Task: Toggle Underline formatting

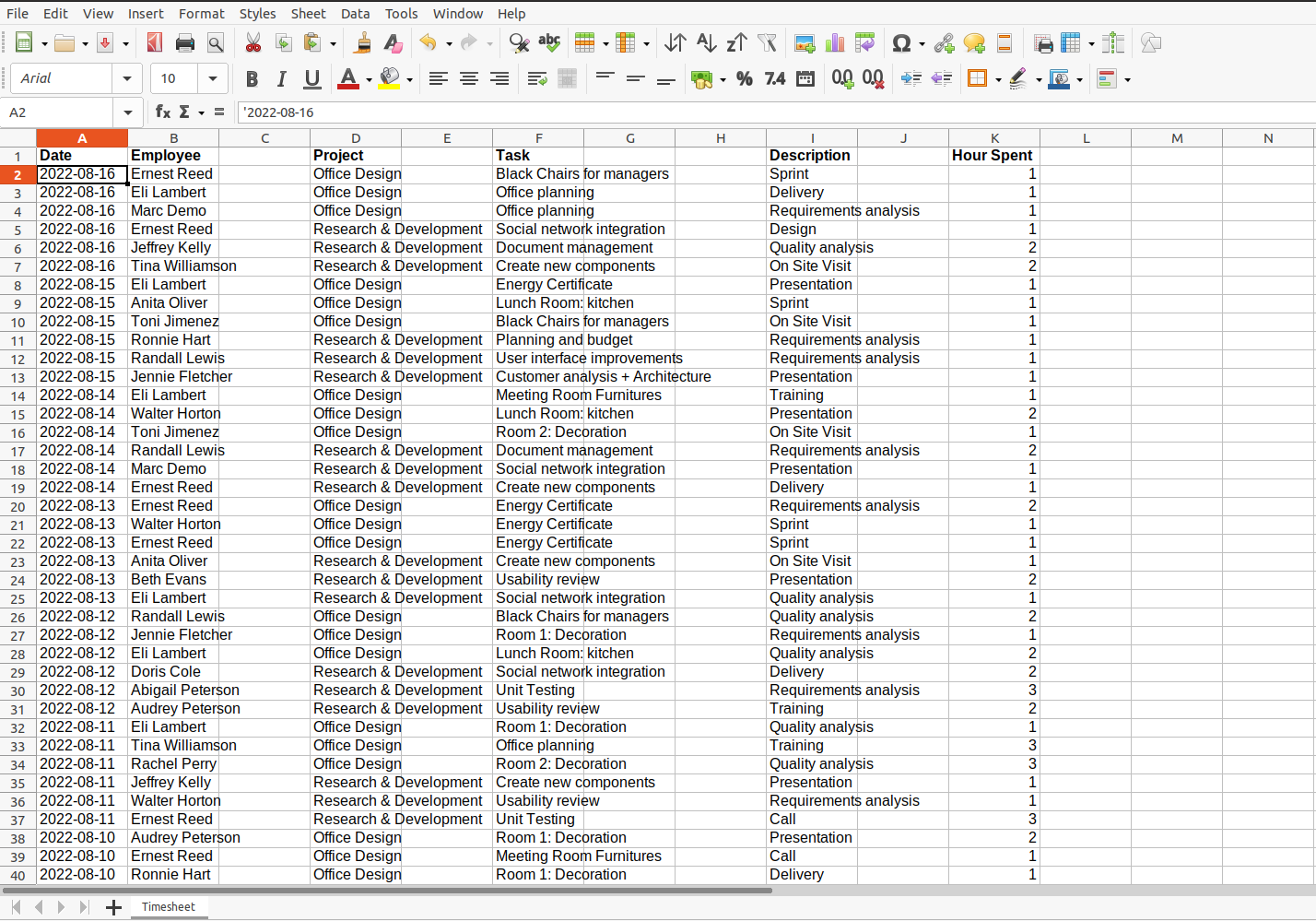Action: (x=312, y=79)
